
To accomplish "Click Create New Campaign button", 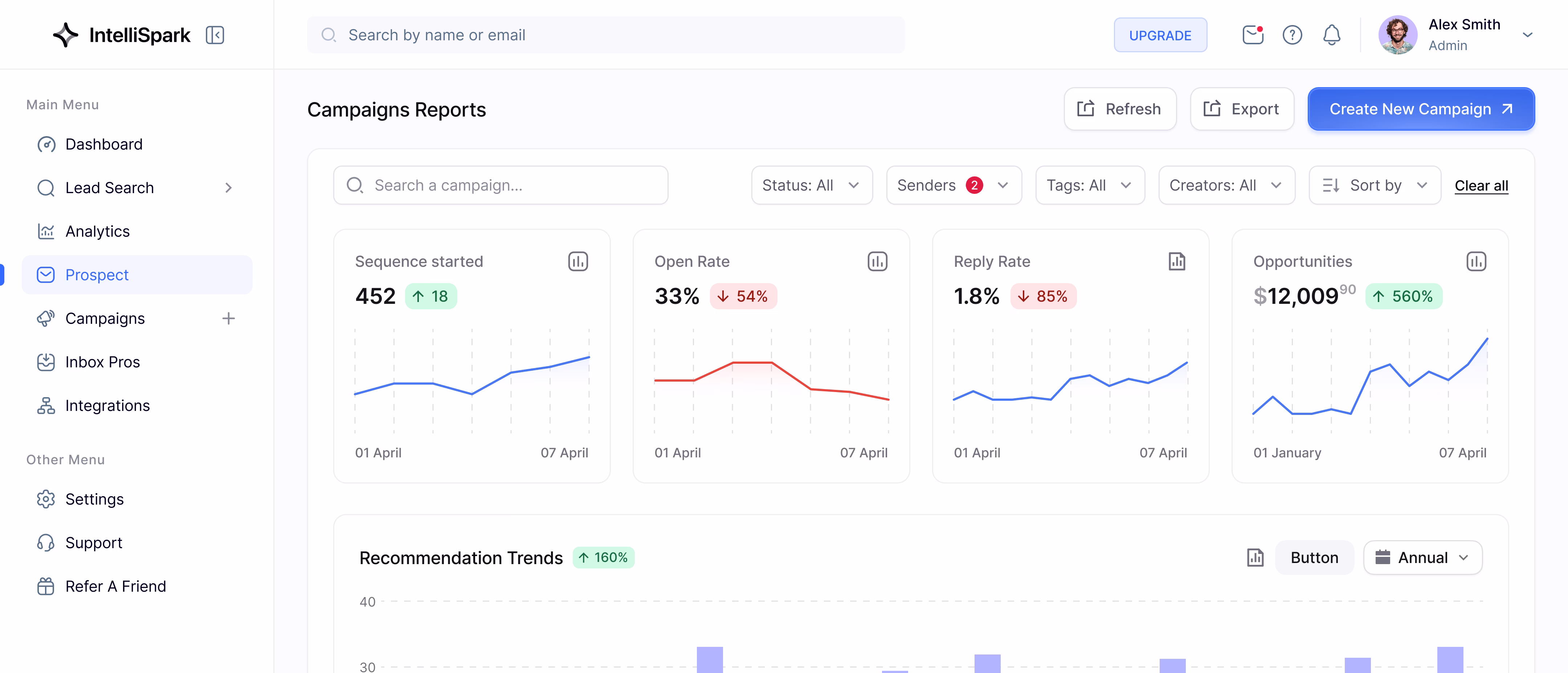I will [1420, 109].
